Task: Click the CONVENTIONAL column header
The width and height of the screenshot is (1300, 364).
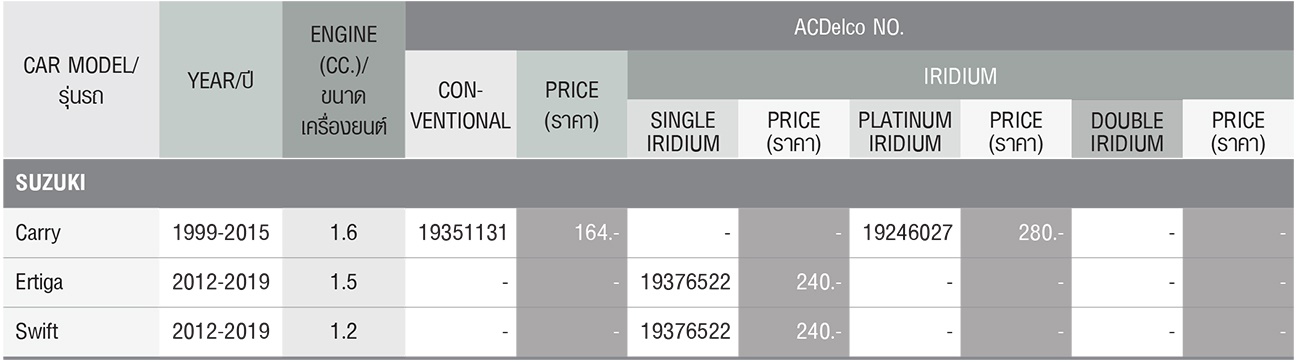Action: 461,105
